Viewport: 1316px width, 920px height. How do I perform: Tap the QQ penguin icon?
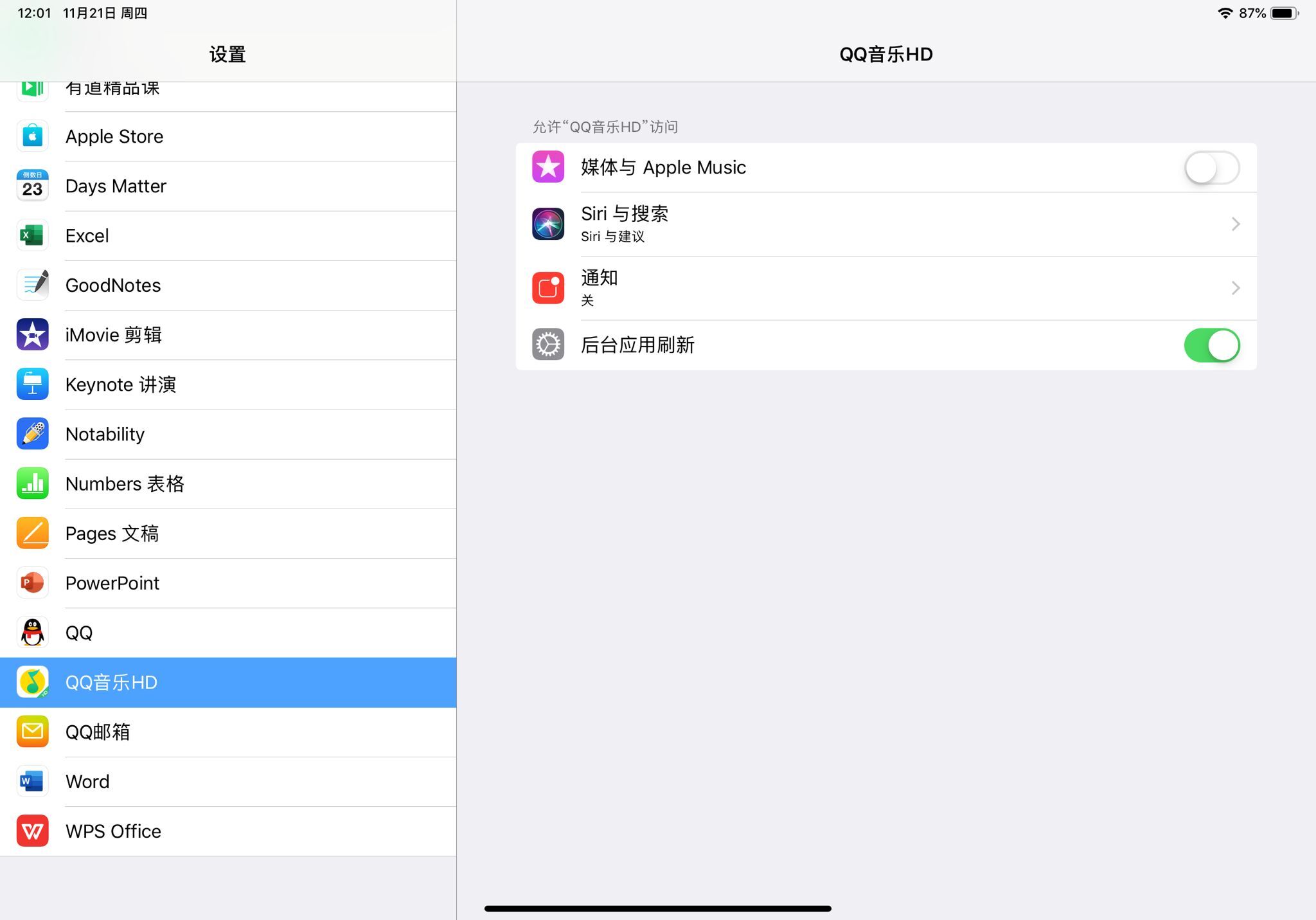[x=32, y=633]
